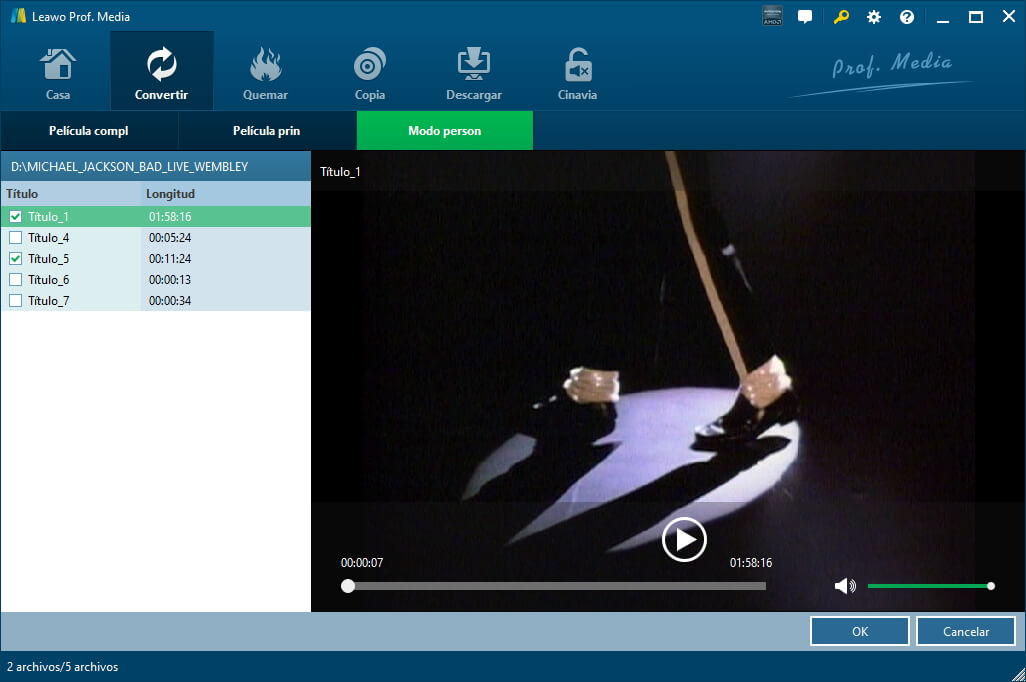
Task: Click the 00:00:34 length value
Action: click(x=170, y=300)
